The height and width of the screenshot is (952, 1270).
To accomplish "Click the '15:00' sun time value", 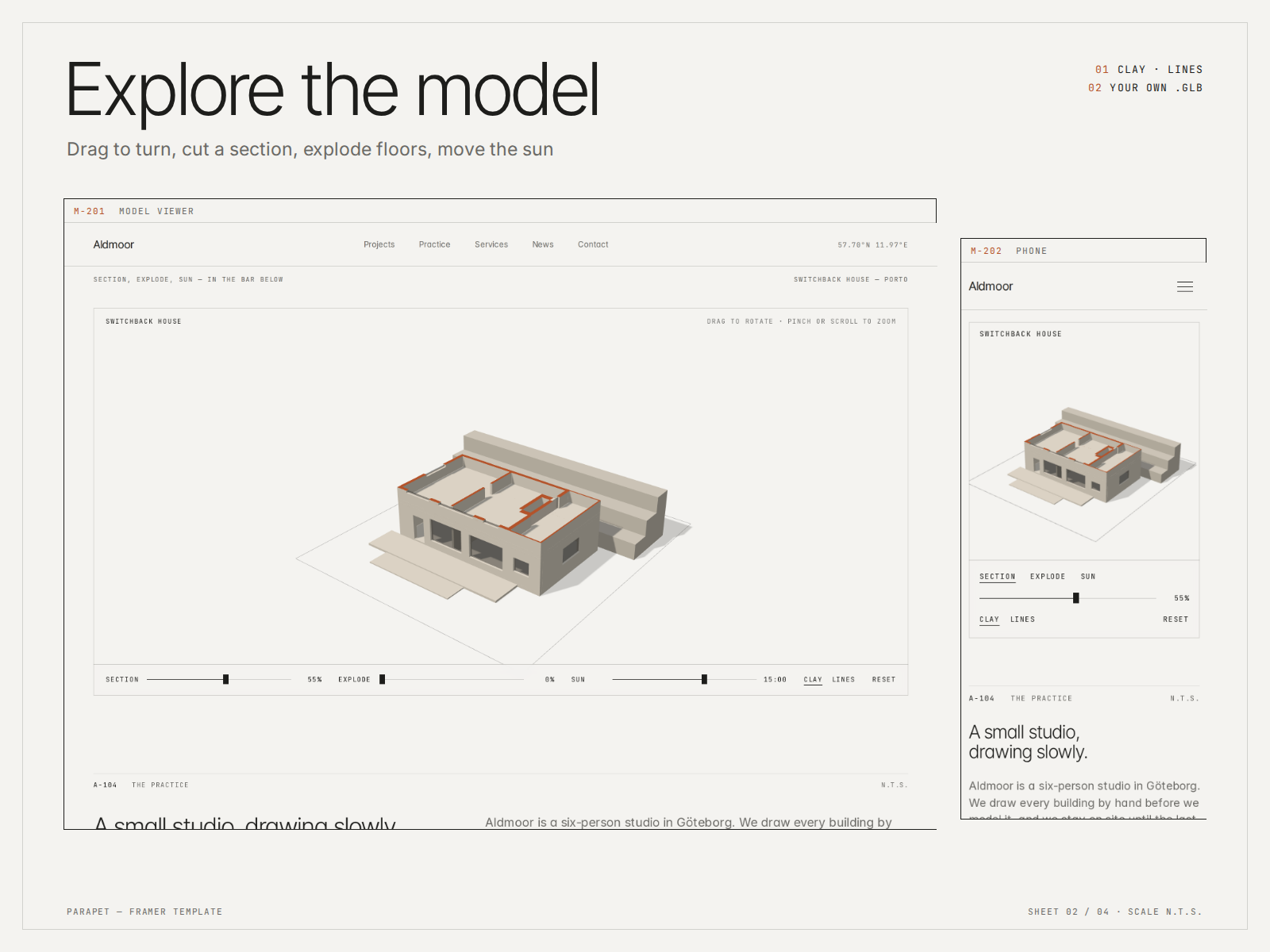I will pos(775,679).
